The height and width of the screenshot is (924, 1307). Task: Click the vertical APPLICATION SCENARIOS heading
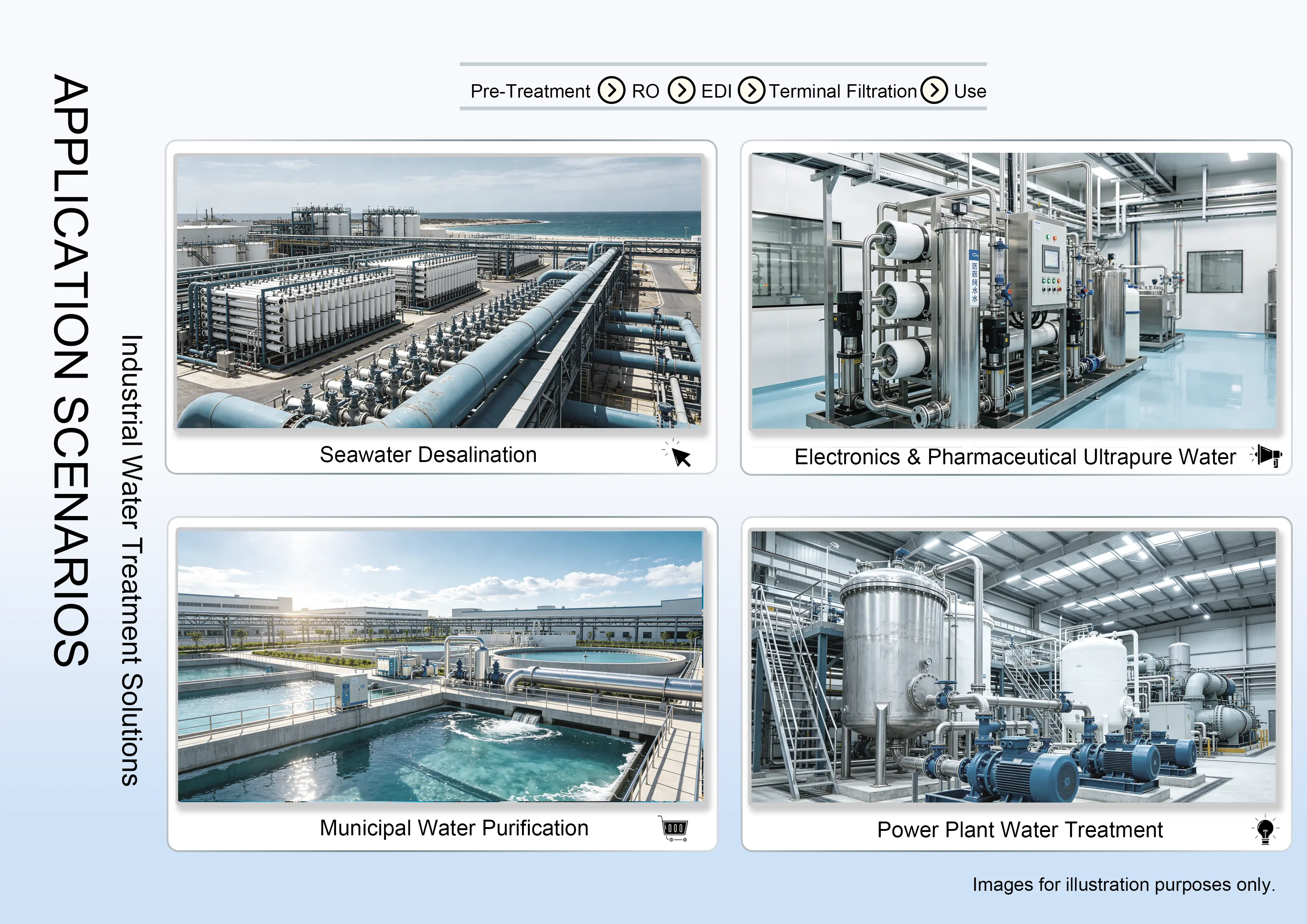click(70, 370)
